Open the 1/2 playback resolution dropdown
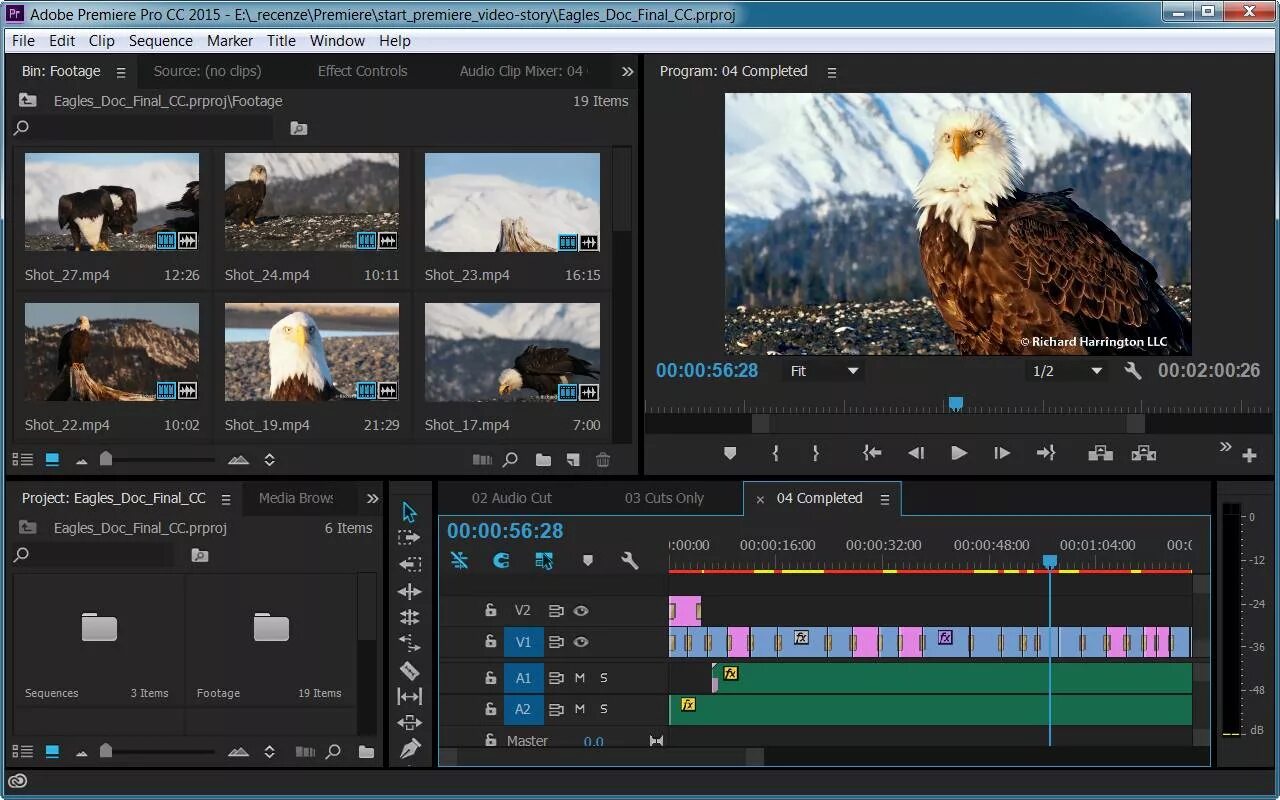Viewport: 1280px width, 800px height. 1066,371
